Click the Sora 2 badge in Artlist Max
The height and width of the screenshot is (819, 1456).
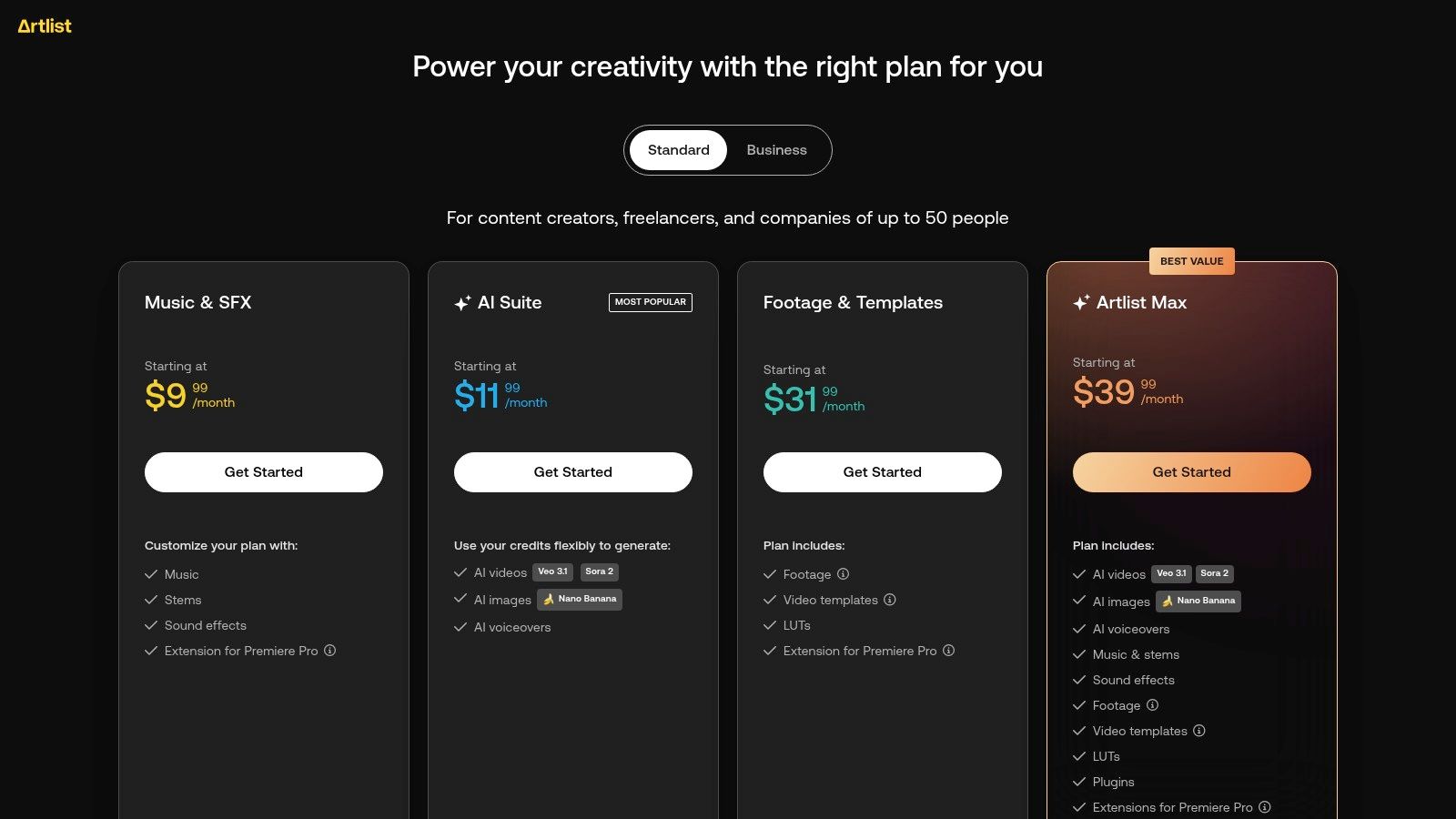1214,574
